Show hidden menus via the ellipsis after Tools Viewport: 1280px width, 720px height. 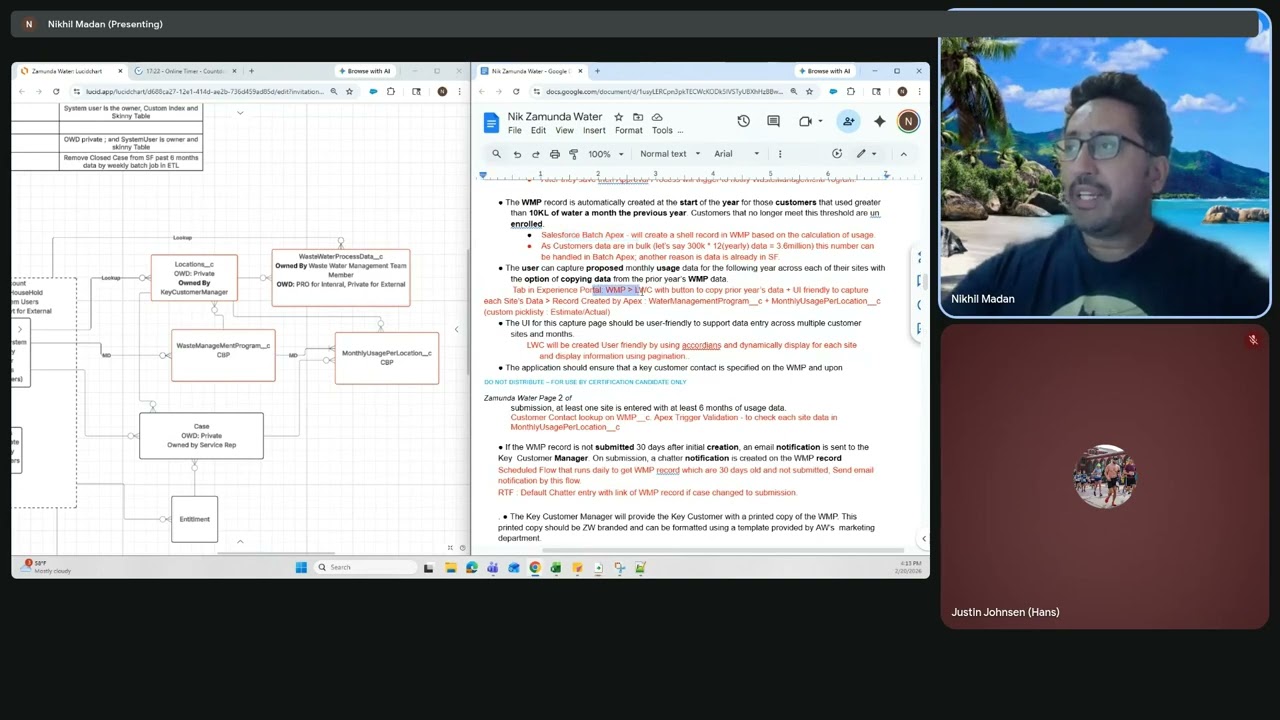[680, 131]
